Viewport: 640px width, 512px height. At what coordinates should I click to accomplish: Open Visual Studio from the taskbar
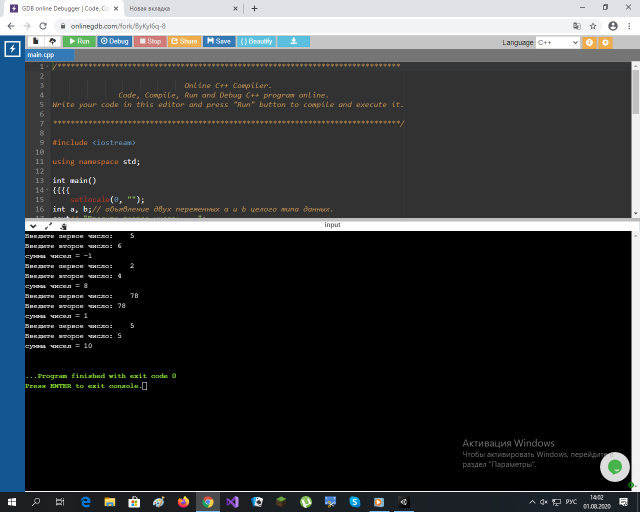[232, 502]
